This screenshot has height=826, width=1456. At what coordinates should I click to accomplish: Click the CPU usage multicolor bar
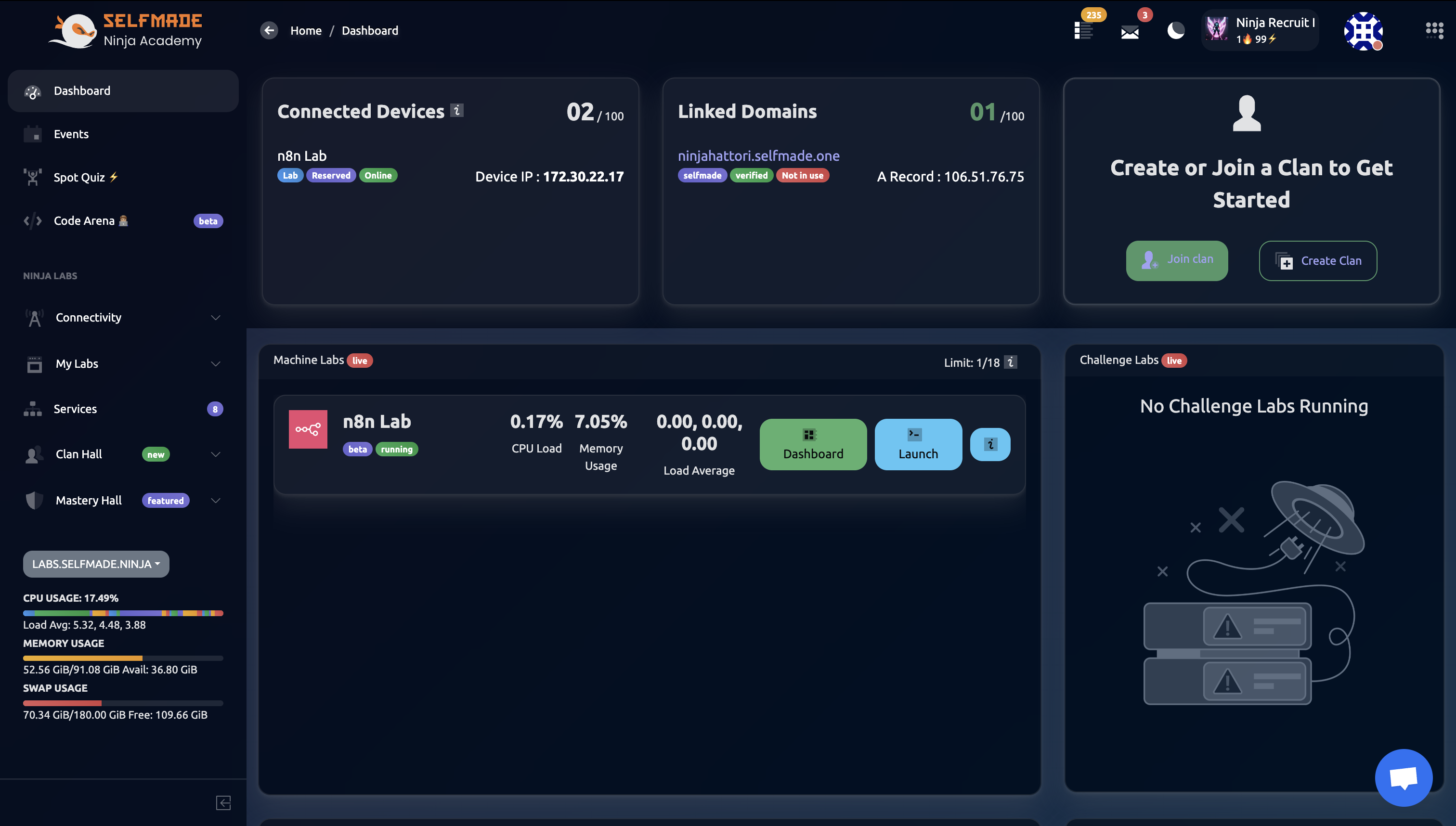pos(123,613)
